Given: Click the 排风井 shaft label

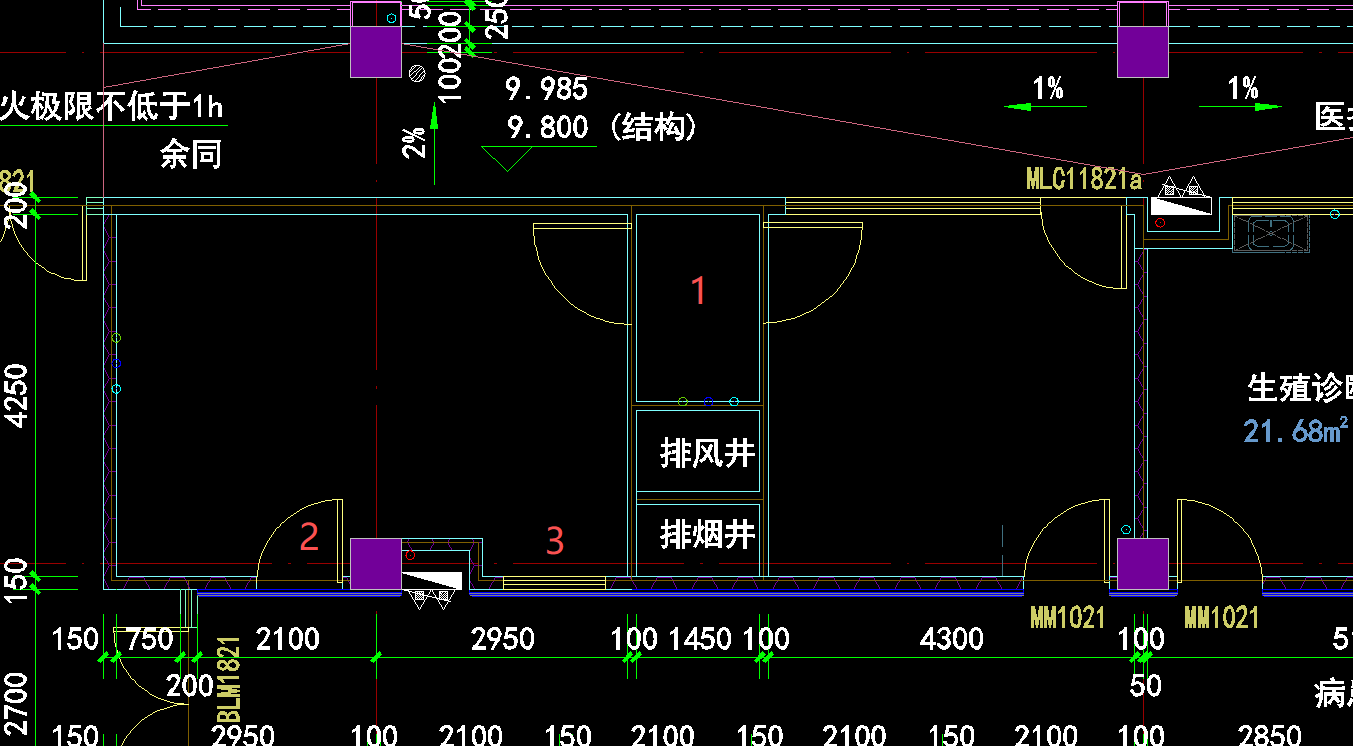Looking at the screenshot, I should [x=707, y=454].
